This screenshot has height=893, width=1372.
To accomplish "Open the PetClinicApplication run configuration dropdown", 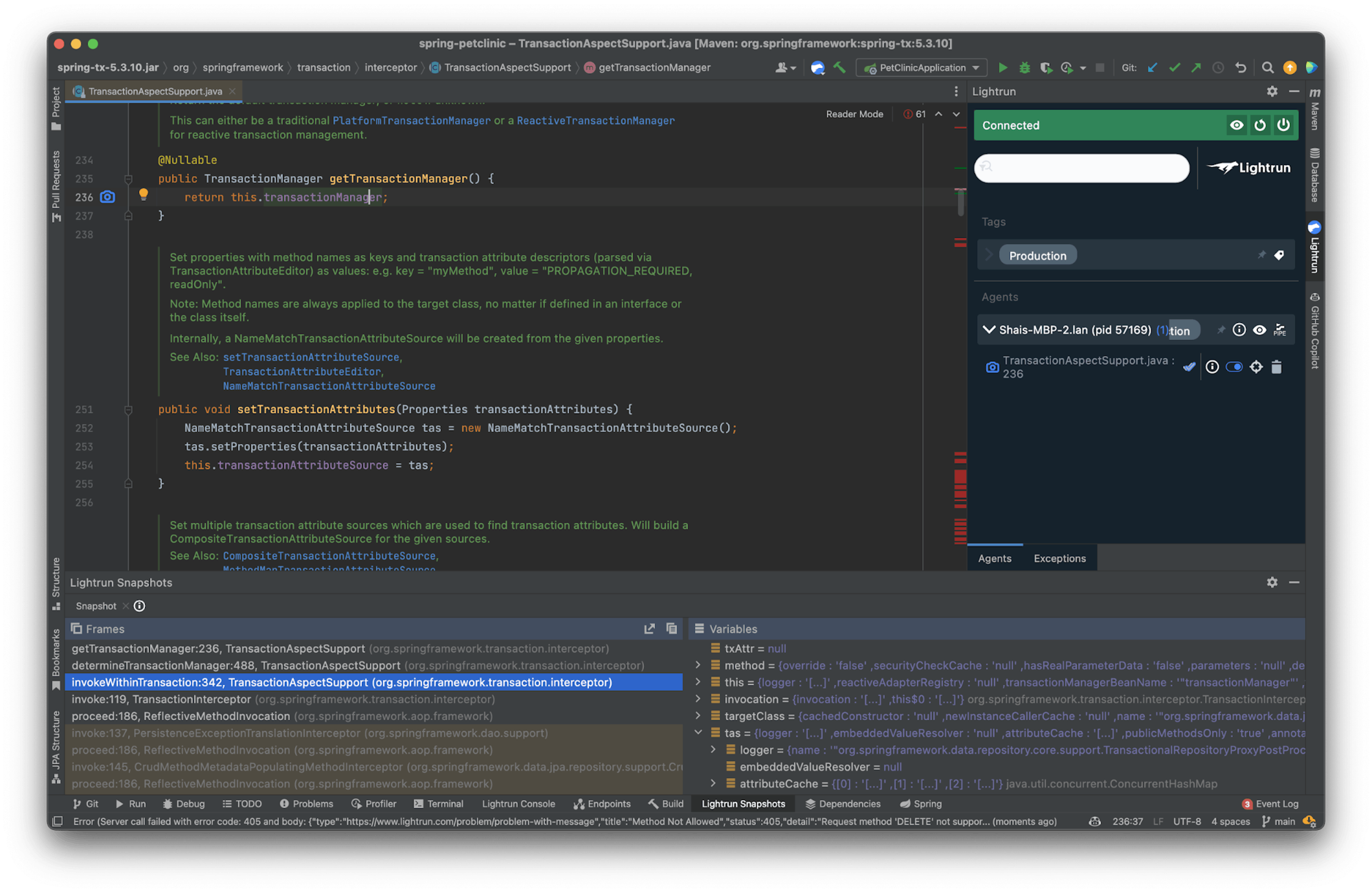I will tap(922, 68).
